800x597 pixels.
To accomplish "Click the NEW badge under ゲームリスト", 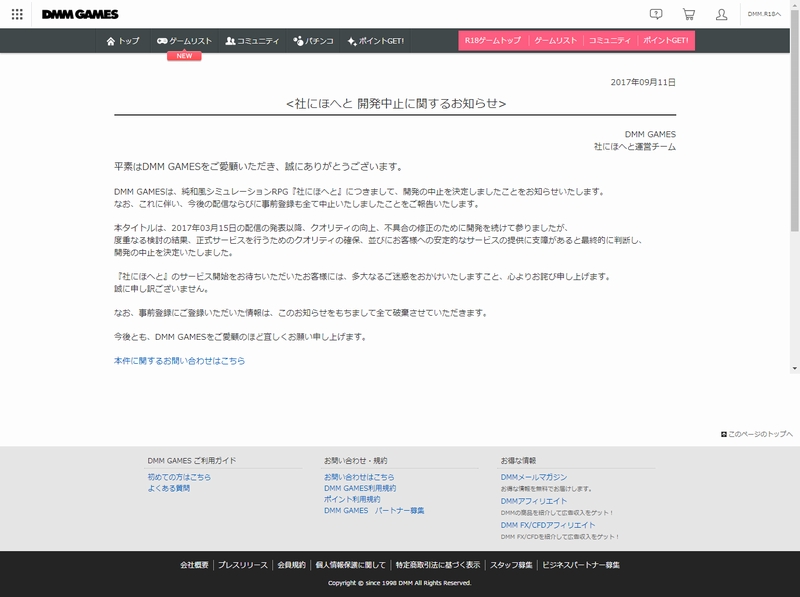I will (x=184, y=56).
